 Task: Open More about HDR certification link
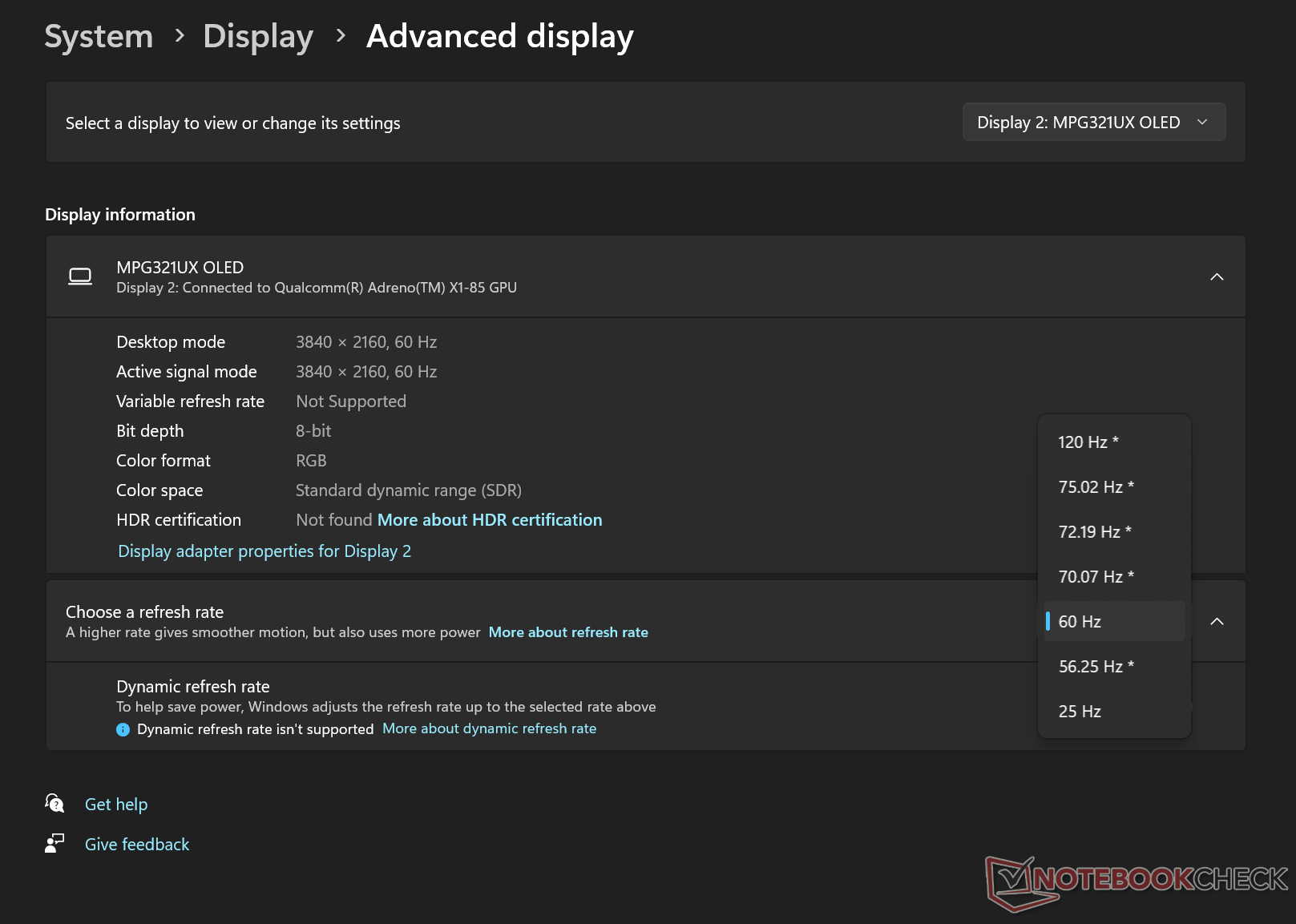point(490,520)
